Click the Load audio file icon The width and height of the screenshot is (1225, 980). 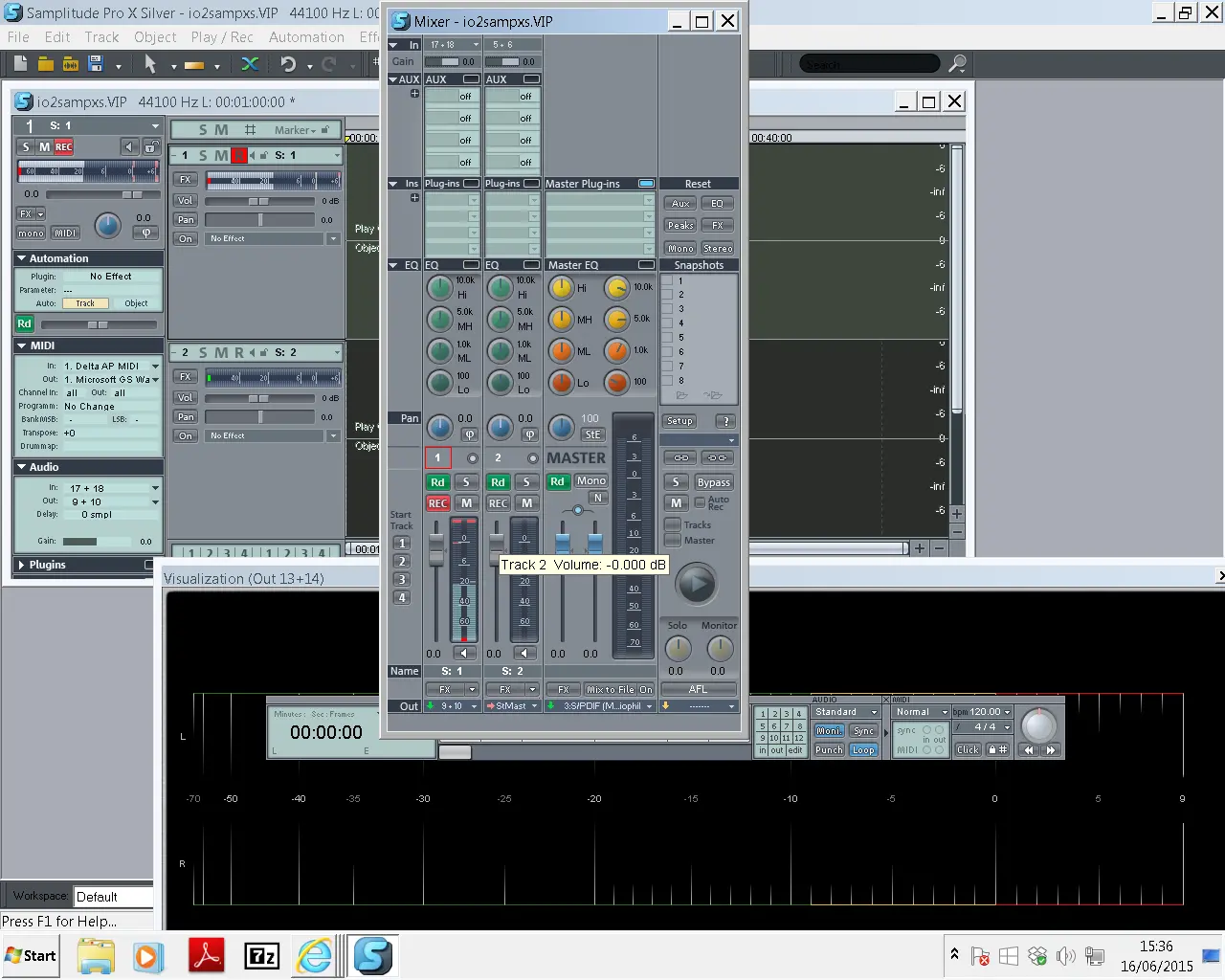pyautogui.click(x=70, y=64)
